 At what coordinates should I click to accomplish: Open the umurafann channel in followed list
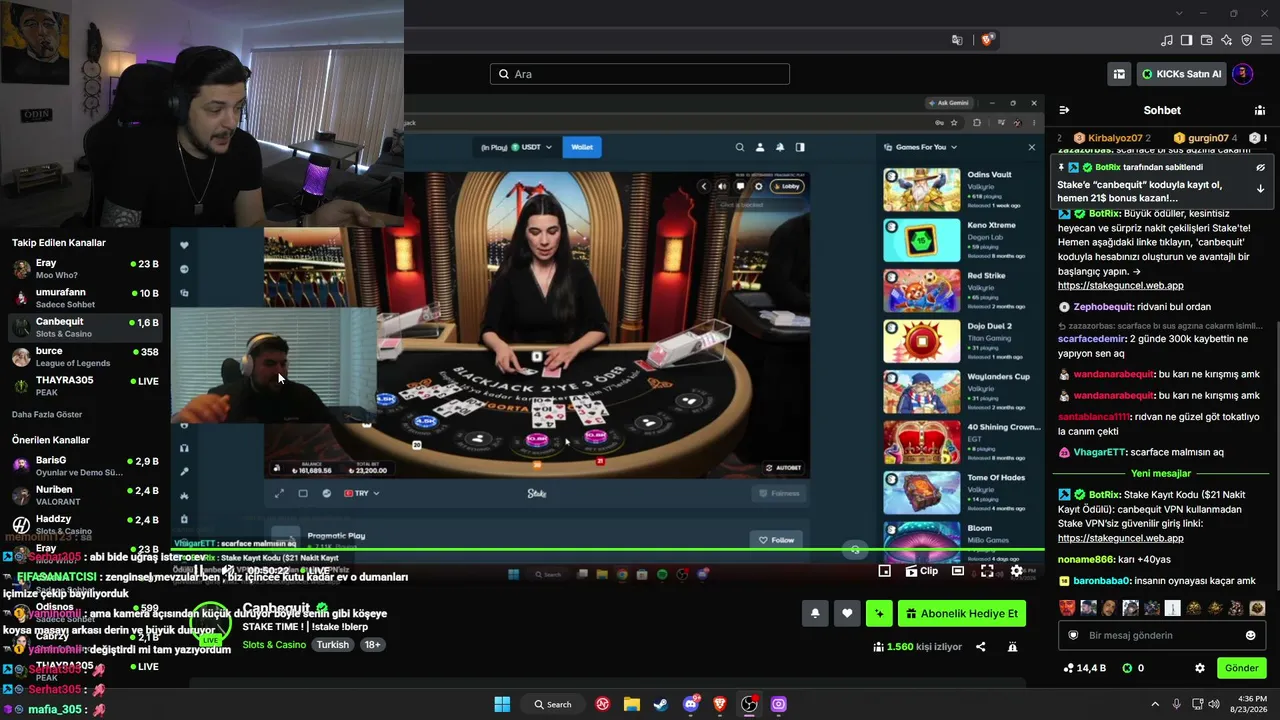tap(85, 298)
